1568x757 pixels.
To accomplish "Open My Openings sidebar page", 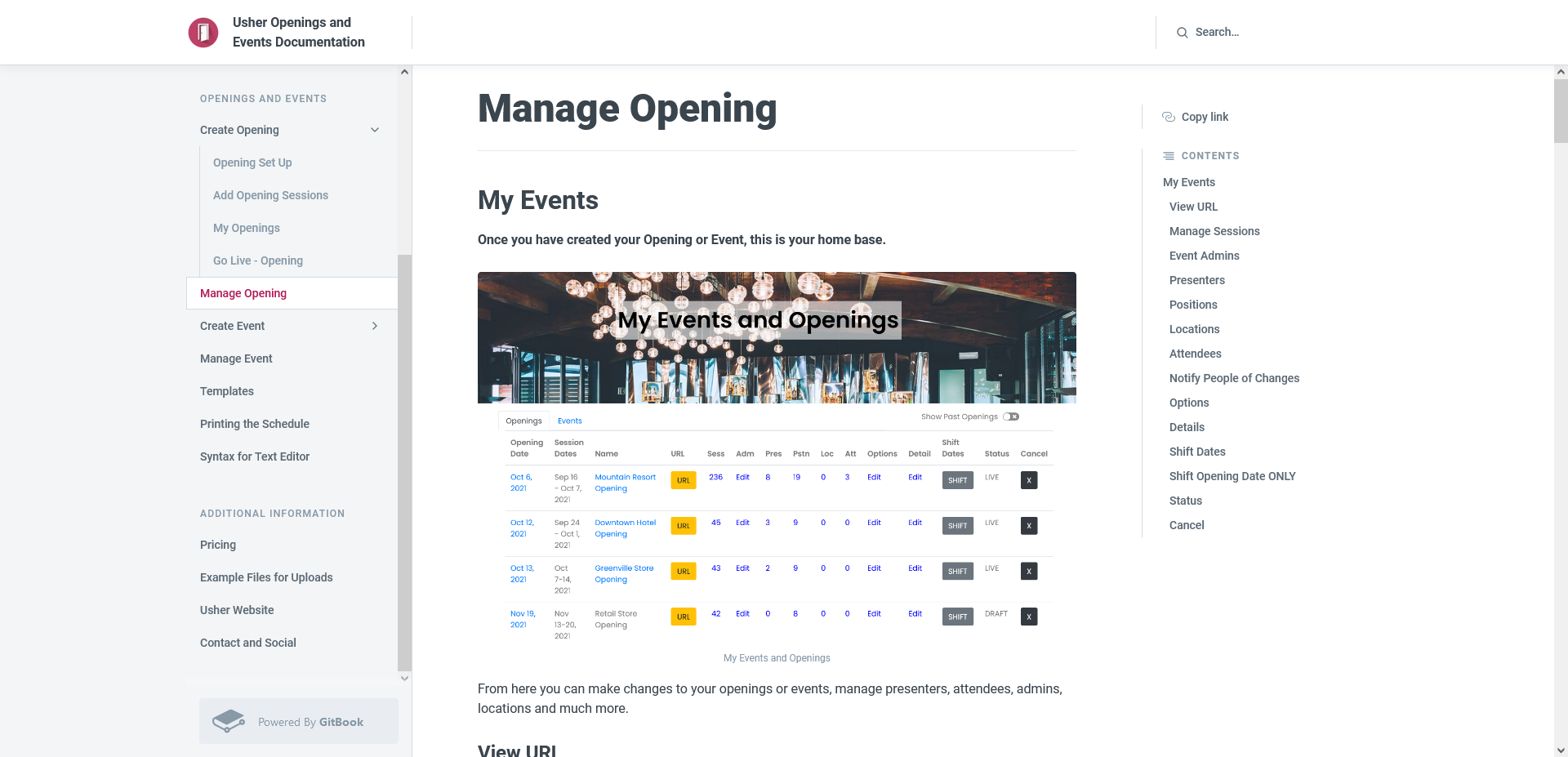I will (247, 228).
